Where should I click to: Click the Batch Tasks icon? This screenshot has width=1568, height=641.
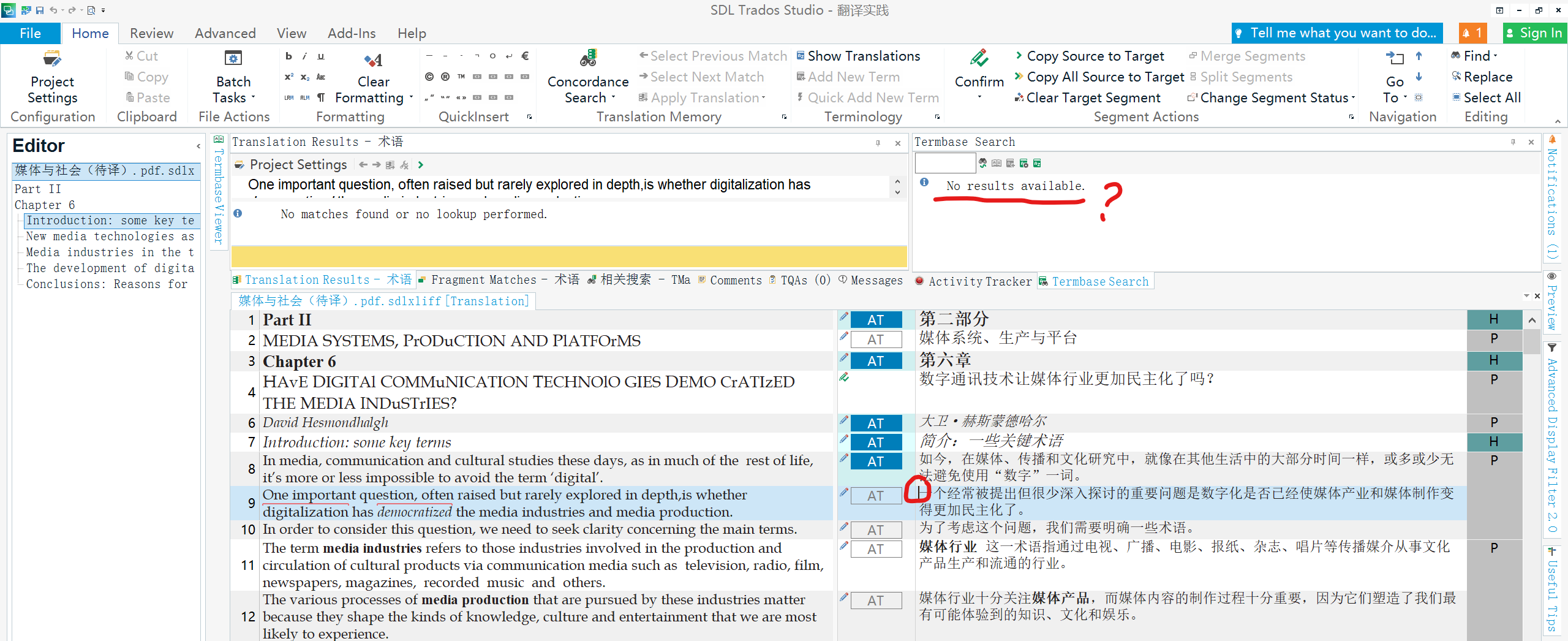pos(233,59)
